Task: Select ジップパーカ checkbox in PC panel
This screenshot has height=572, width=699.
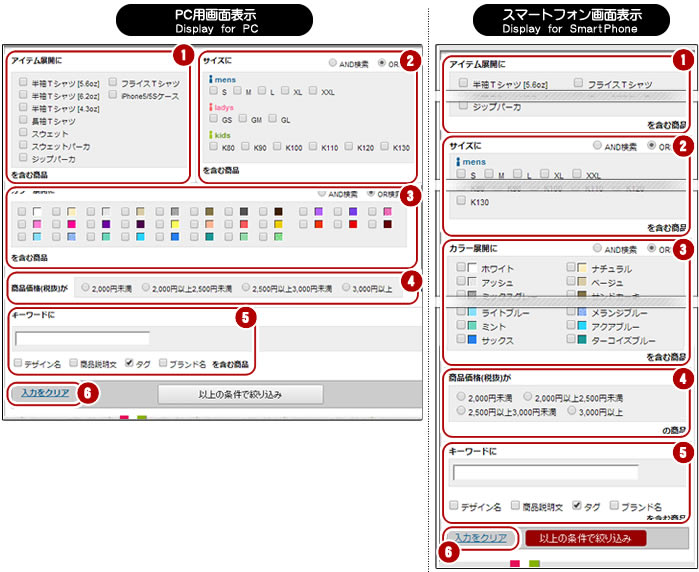Action: click(x=23, y=157)
